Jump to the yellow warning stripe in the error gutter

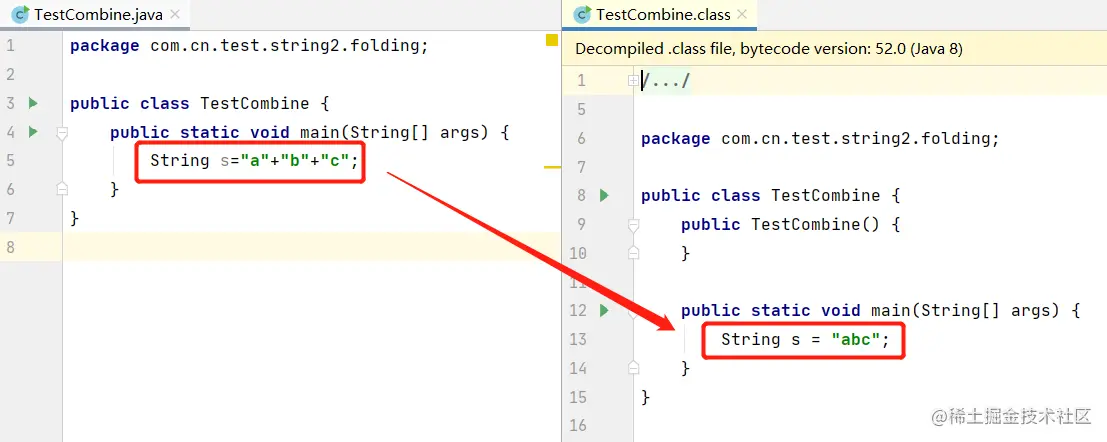tap(551, 167)
